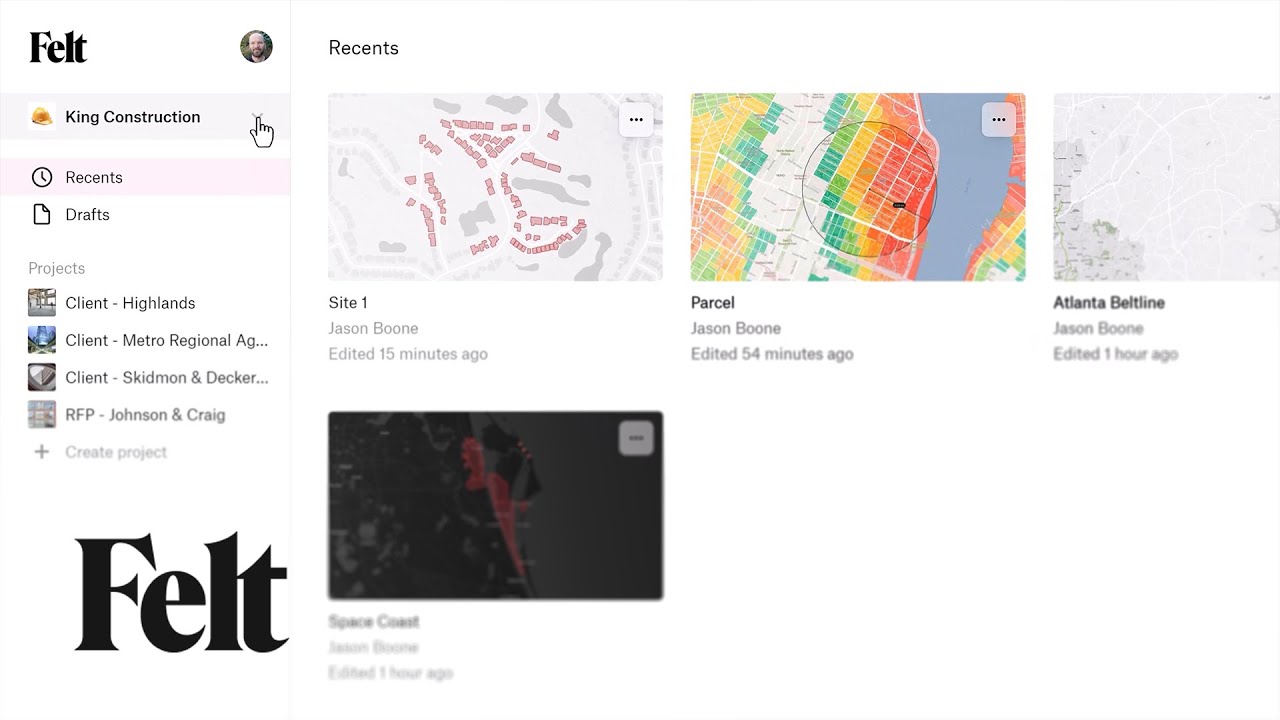Screen dimensions: 1280x720
Task: Open the user profile avatar menu
Action: click(256, 47)
